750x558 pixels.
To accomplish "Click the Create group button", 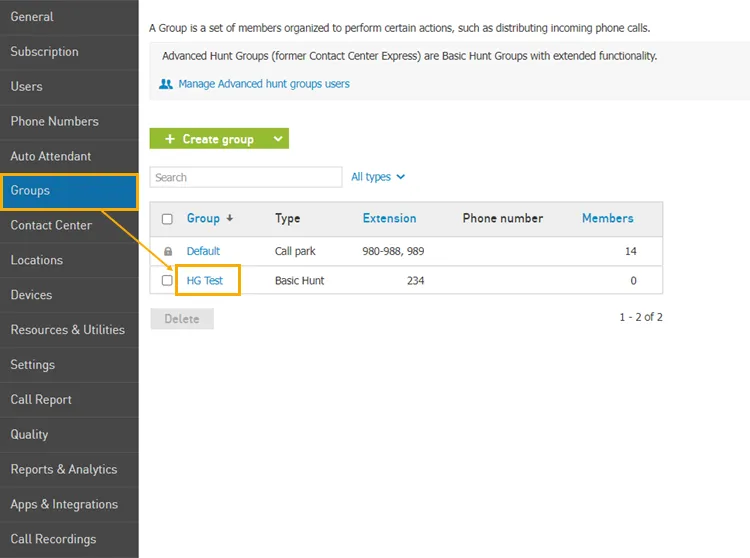I will pos(218,139).
